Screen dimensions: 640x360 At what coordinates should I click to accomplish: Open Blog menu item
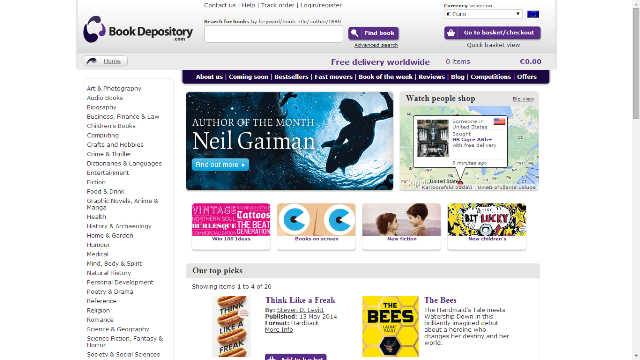458,77
